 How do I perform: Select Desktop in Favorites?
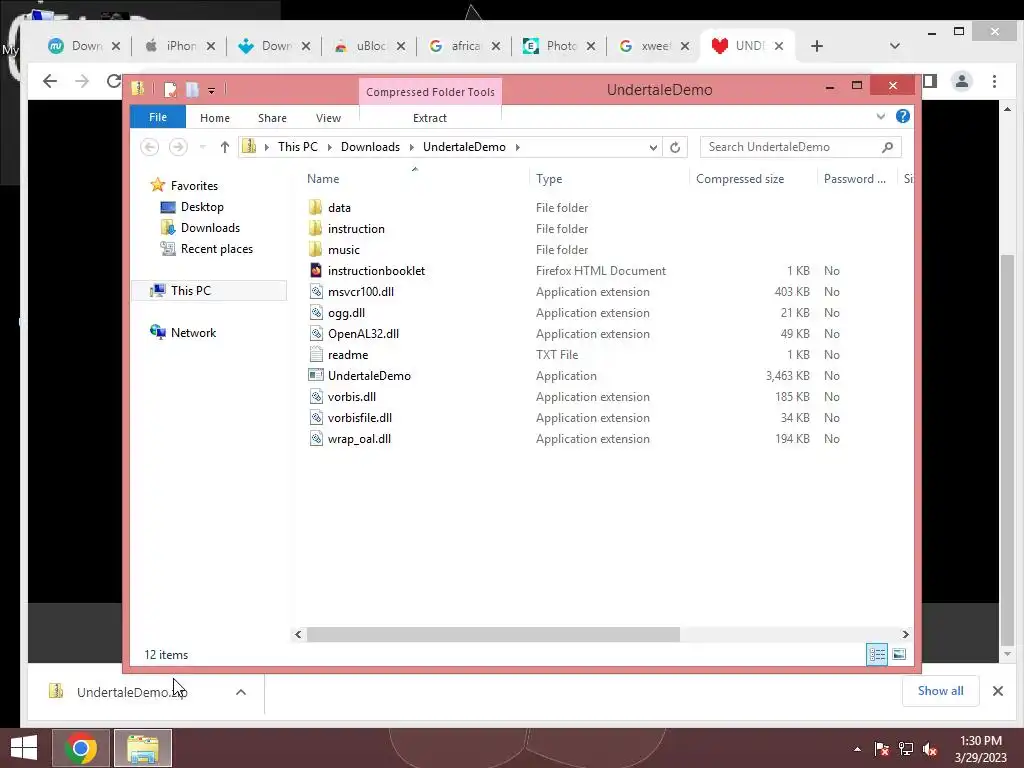(x=202, y=207)
